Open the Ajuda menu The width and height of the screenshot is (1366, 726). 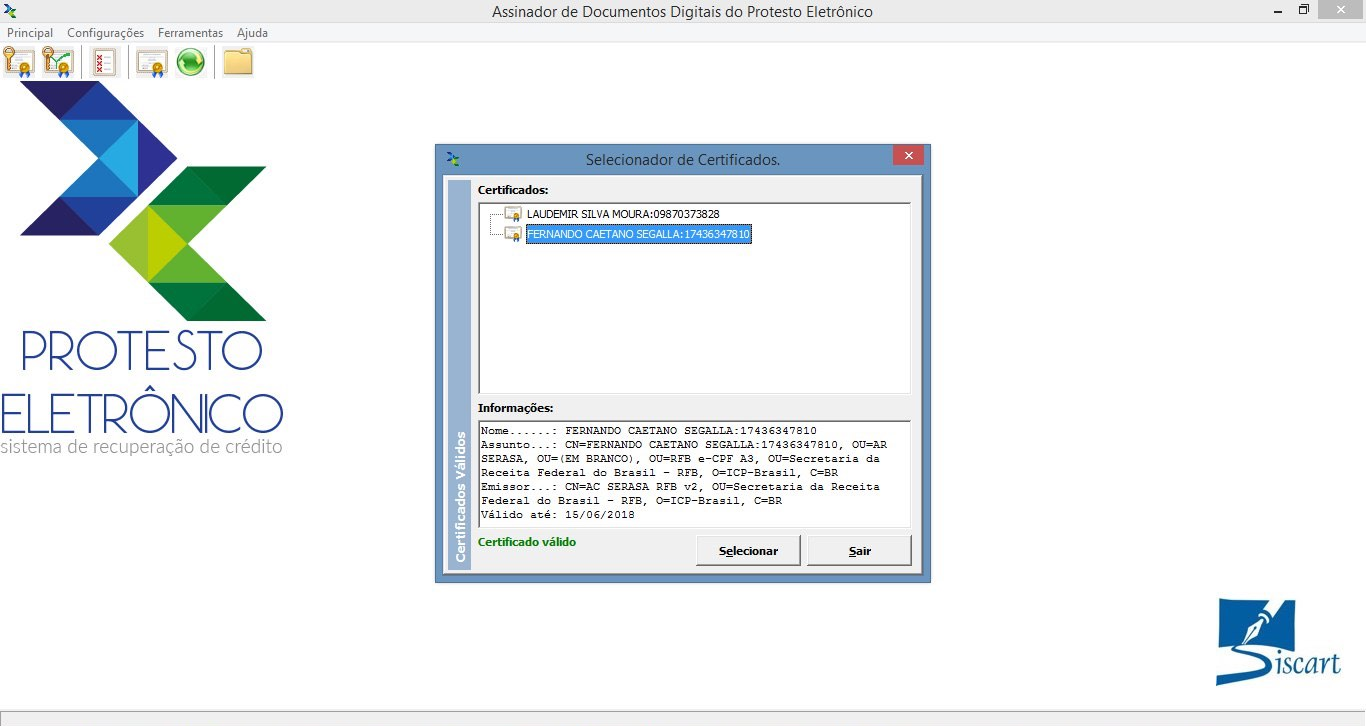pos(252,33)
